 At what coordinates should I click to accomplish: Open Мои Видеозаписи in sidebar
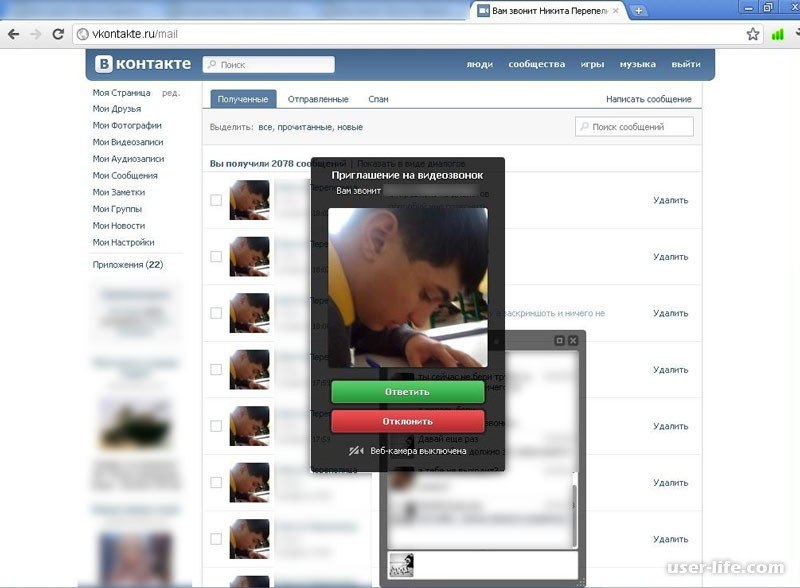tap(128, 142)
